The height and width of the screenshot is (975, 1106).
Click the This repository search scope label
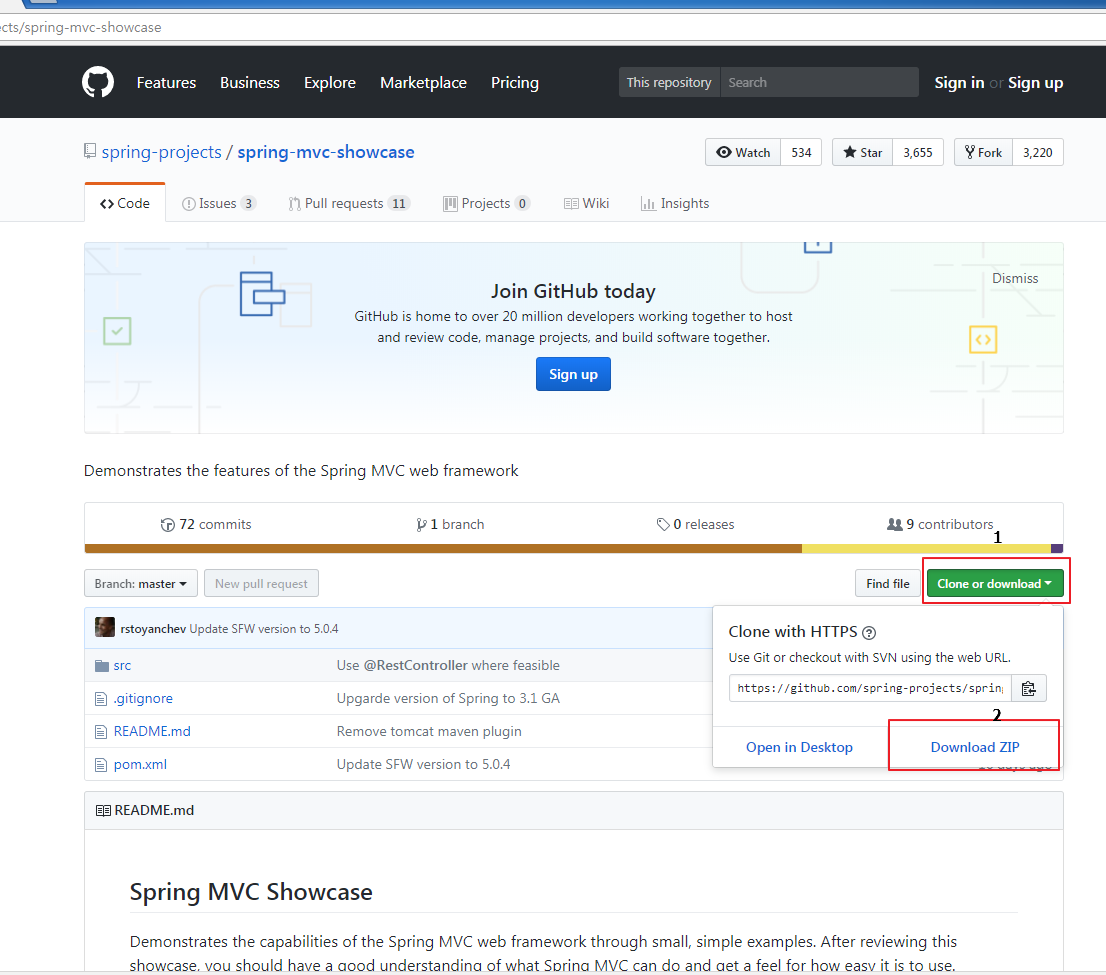click(669, 83)
